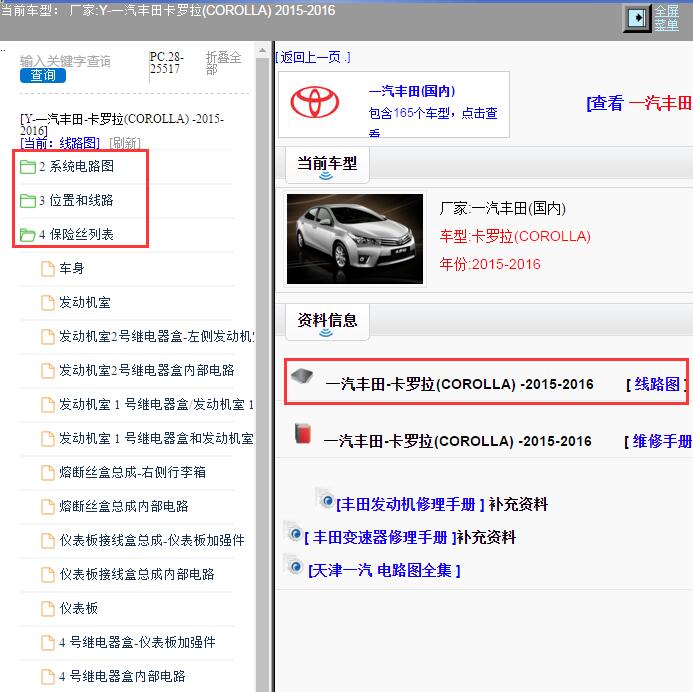Click the full-screen menu arrow icon
The width and height of the screenshot is (693, 692).
(637, 18)
